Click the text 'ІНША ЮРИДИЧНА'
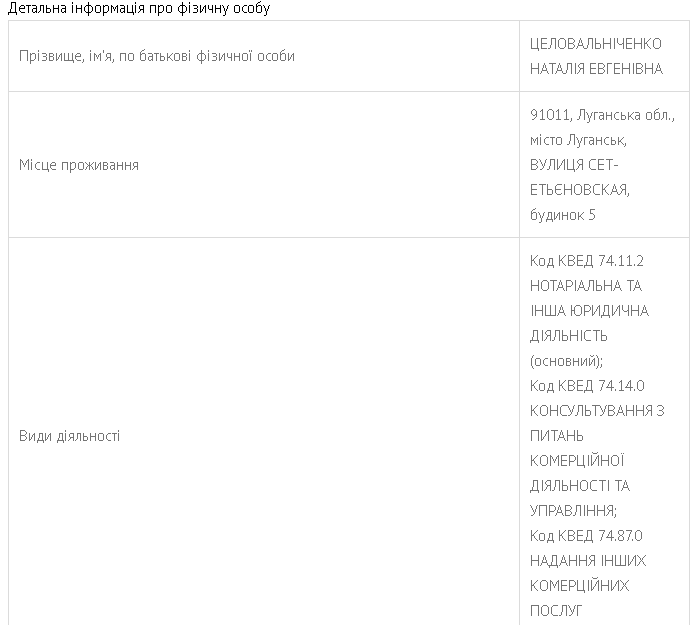This screenshot has height=625, width=699. pyautogui.click(x=589, y=311)
